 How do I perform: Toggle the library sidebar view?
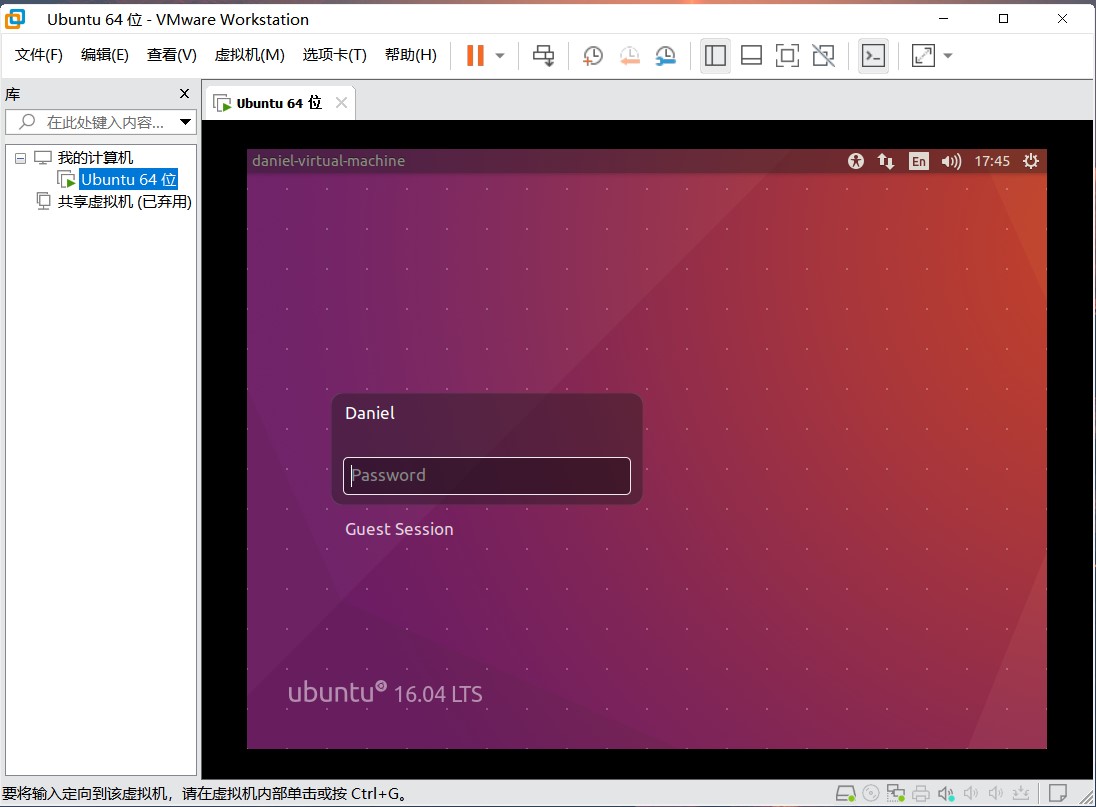pos(715,55)
